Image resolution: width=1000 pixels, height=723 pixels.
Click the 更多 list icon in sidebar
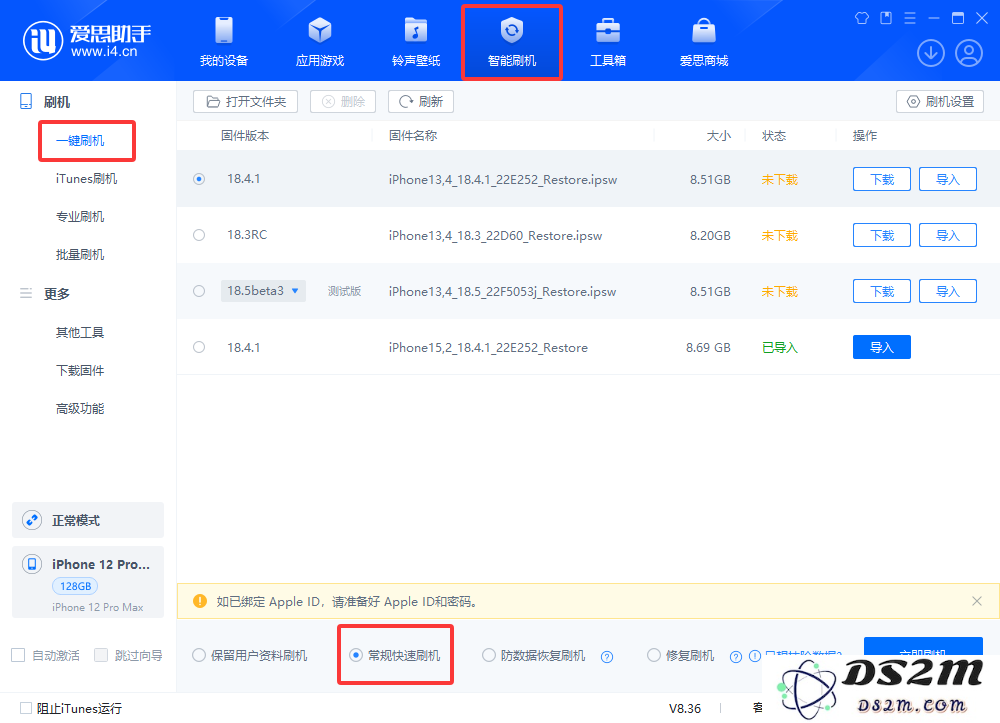coord(26,293)
